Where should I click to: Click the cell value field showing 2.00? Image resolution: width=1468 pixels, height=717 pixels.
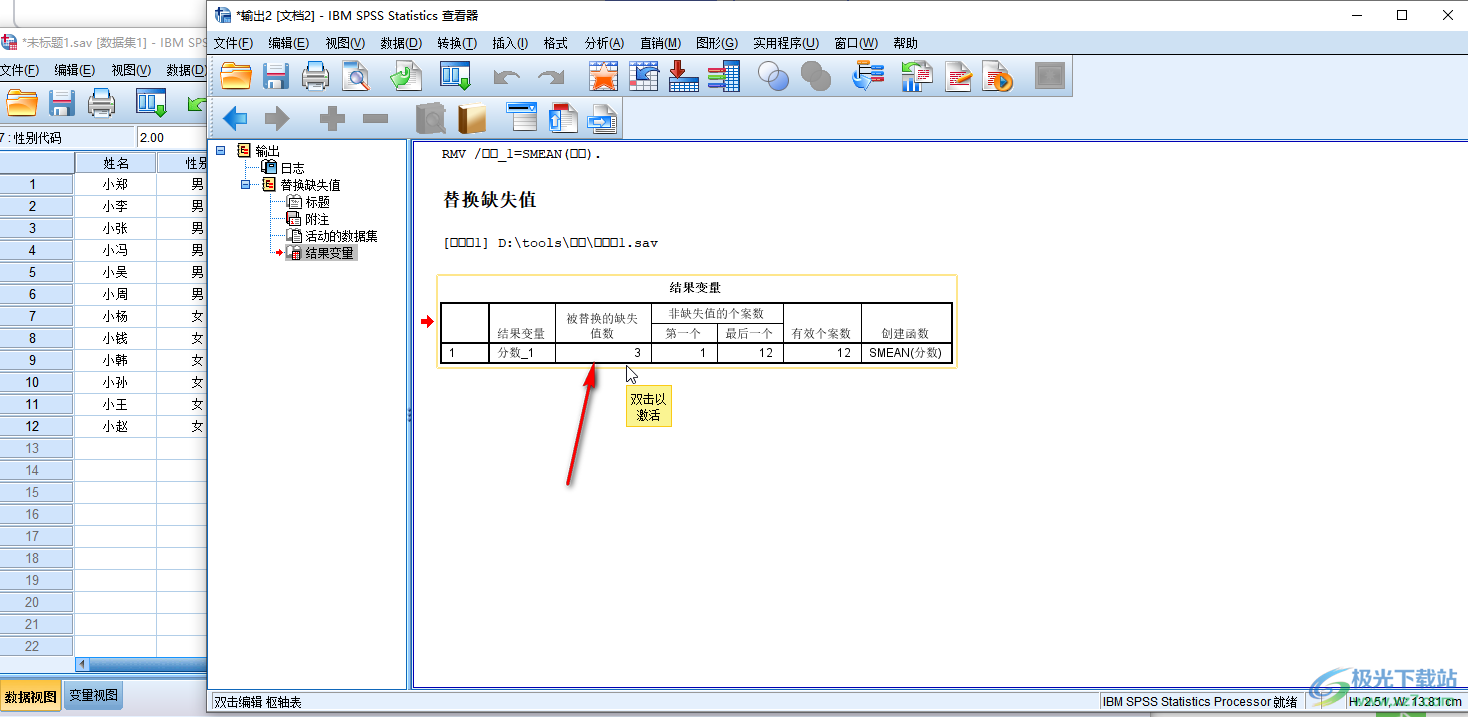172,138
